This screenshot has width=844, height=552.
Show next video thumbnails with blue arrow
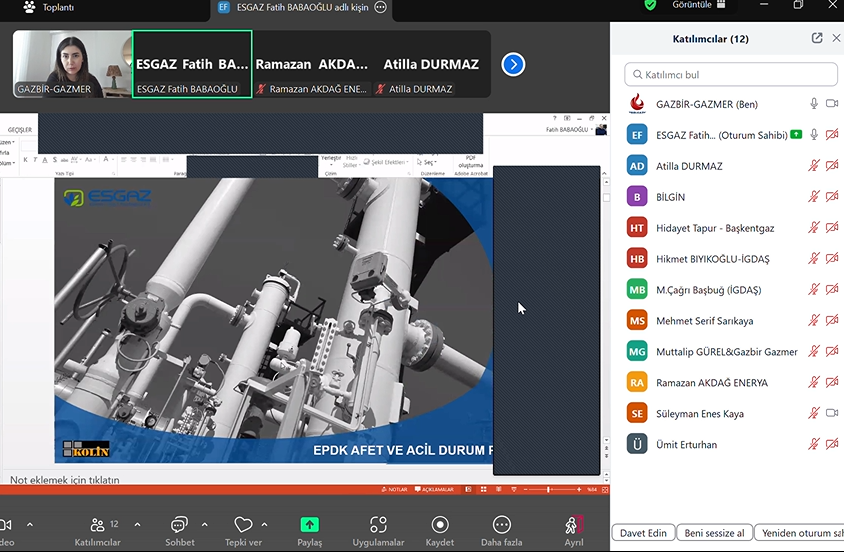(x=514, y=65)
